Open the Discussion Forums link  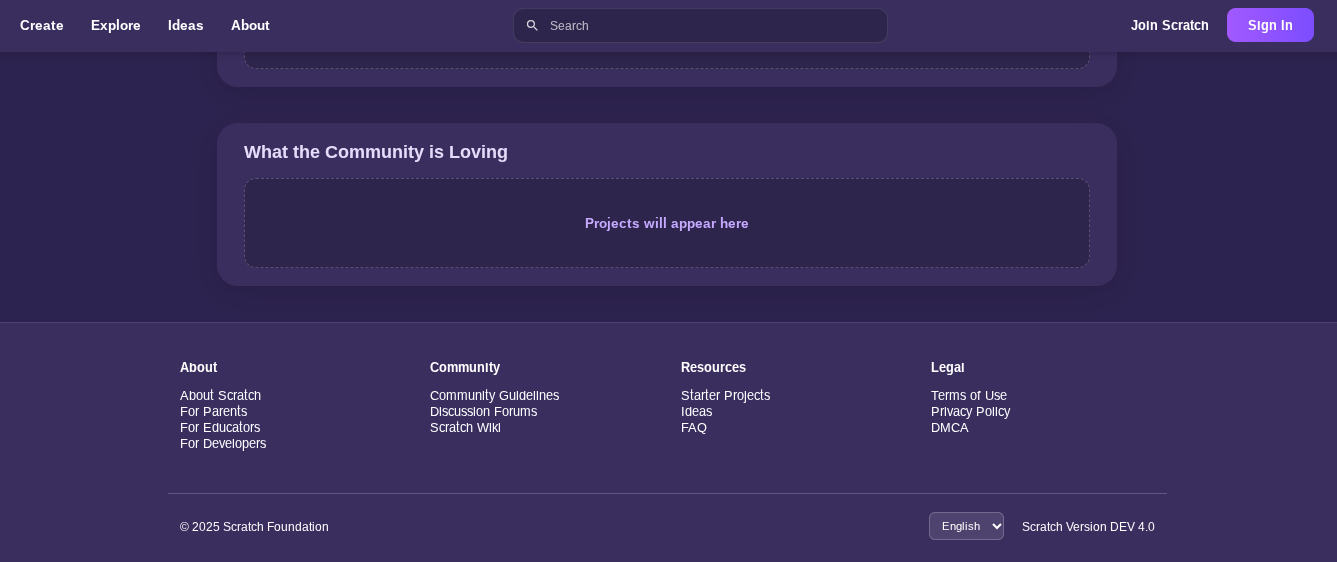pyautogui.click(x=483, y=412)
